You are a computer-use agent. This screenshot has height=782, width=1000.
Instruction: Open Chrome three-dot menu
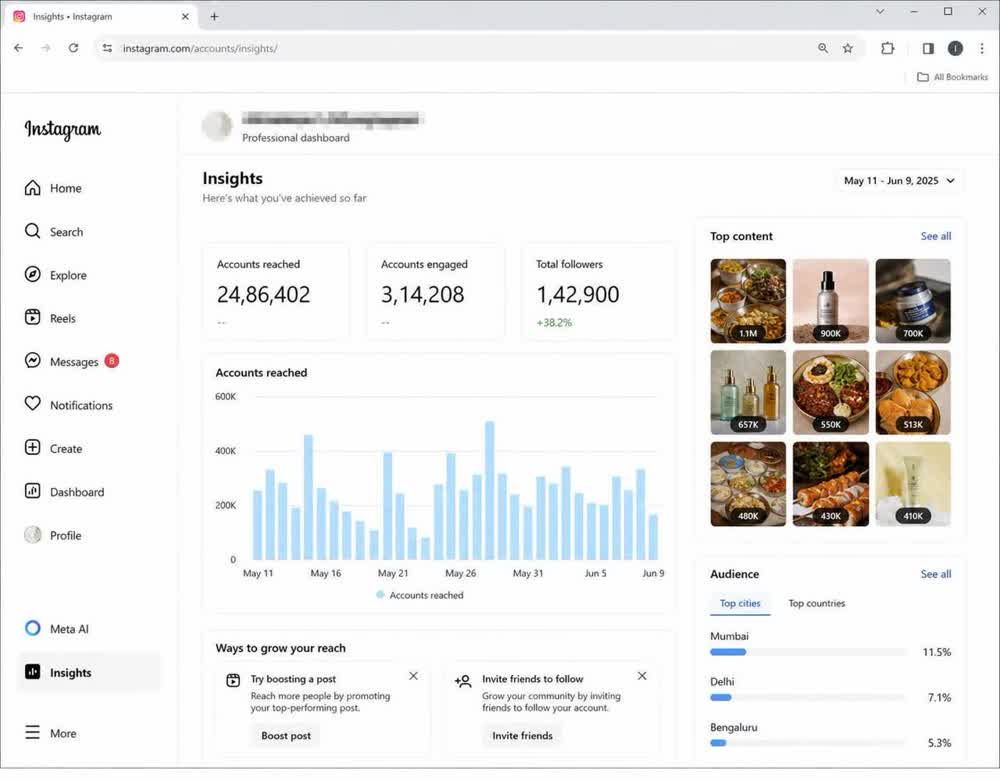point(982,48)
